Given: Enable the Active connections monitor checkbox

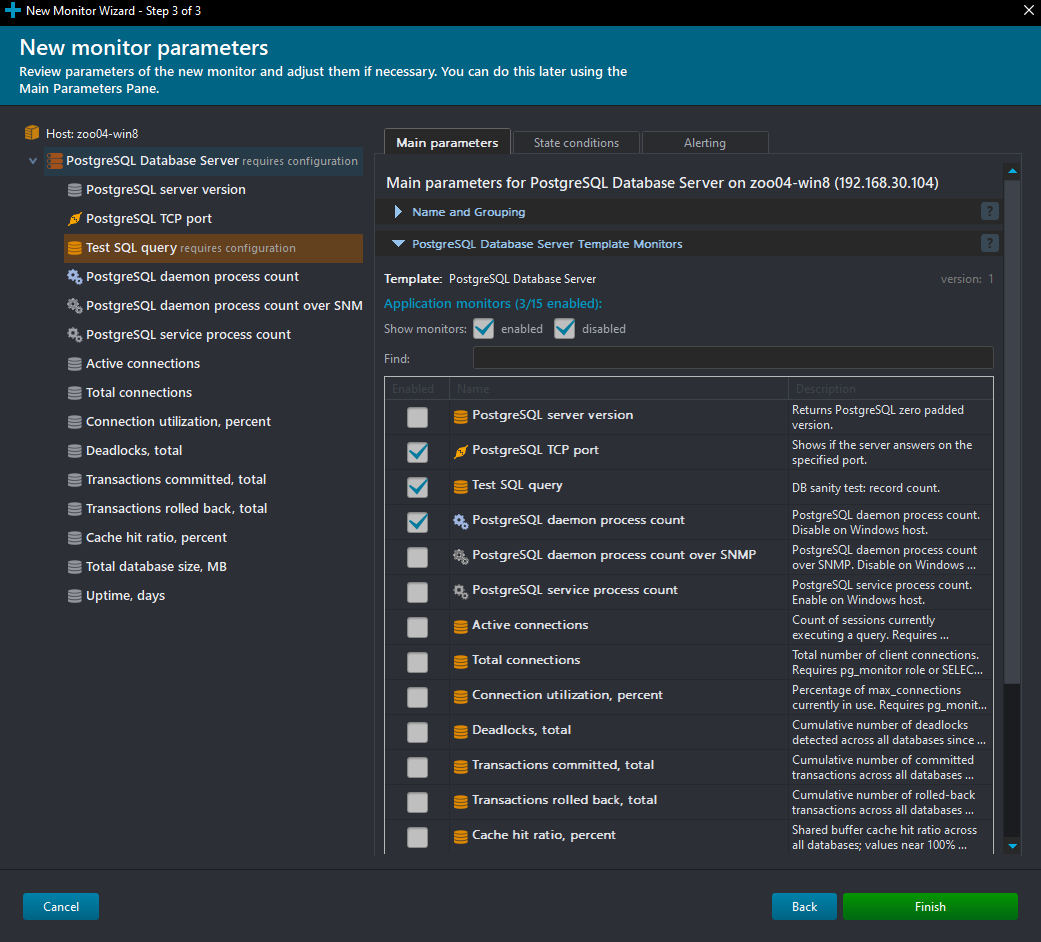Looking at the screenshot, I should click(x=418, y=627).
